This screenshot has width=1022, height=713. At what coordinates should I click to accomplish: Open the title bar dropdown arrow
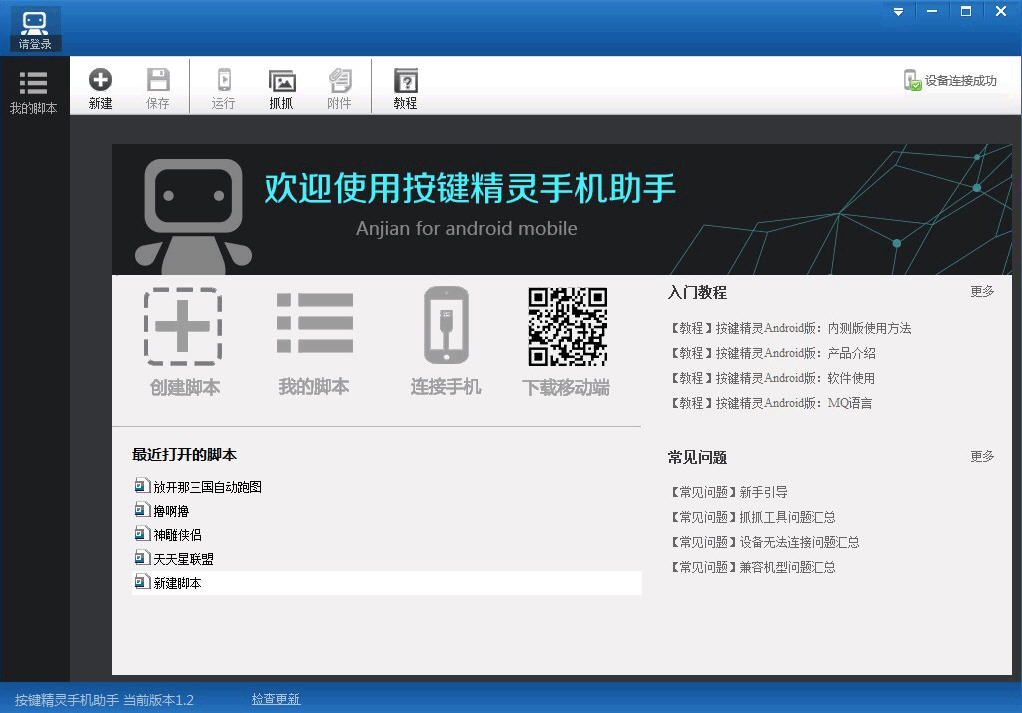click(897, 11)
